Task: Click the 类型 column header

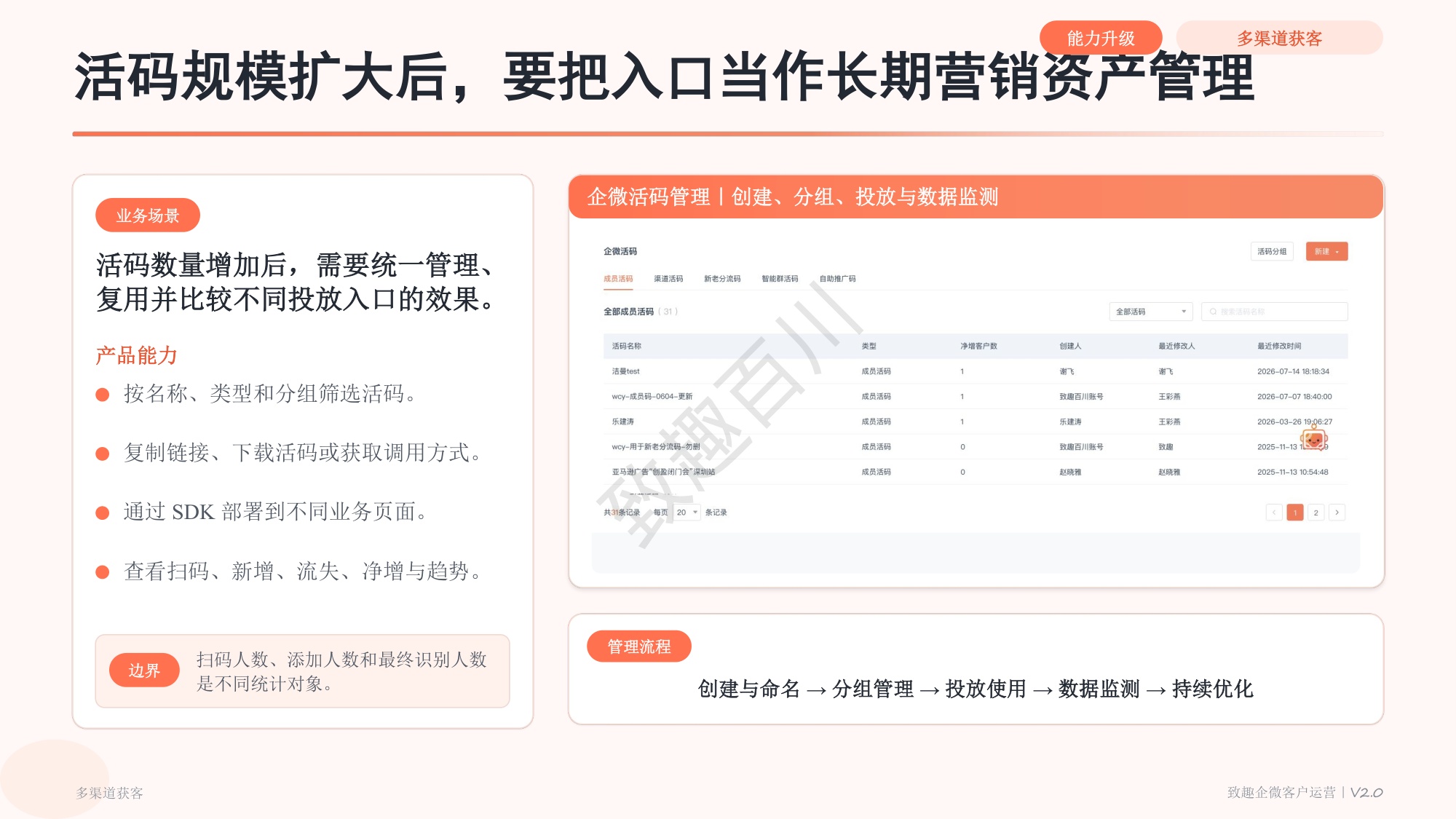Action: coord(869,346)
